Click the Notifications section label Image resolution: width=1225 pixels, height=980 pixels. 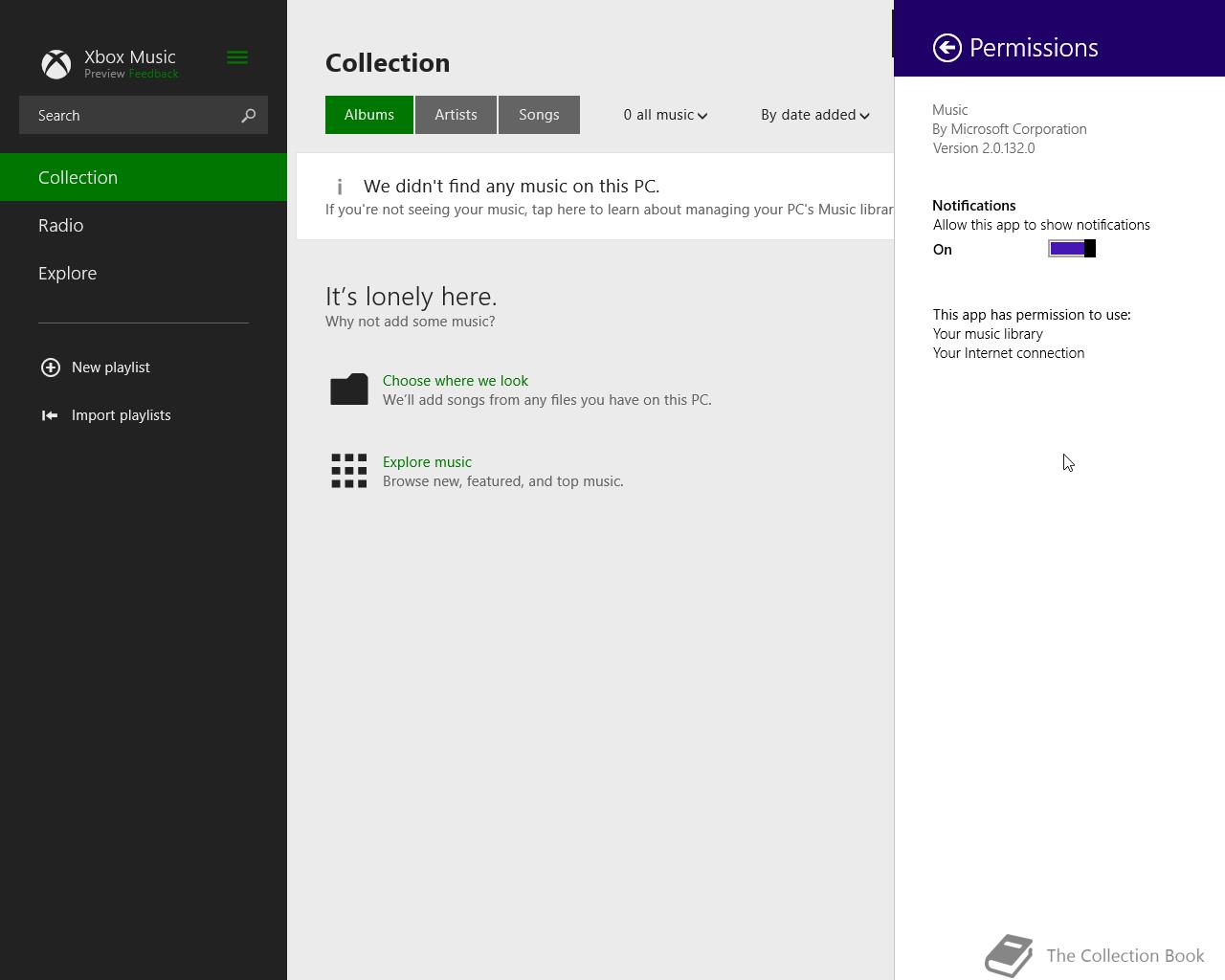pos(974,206)
